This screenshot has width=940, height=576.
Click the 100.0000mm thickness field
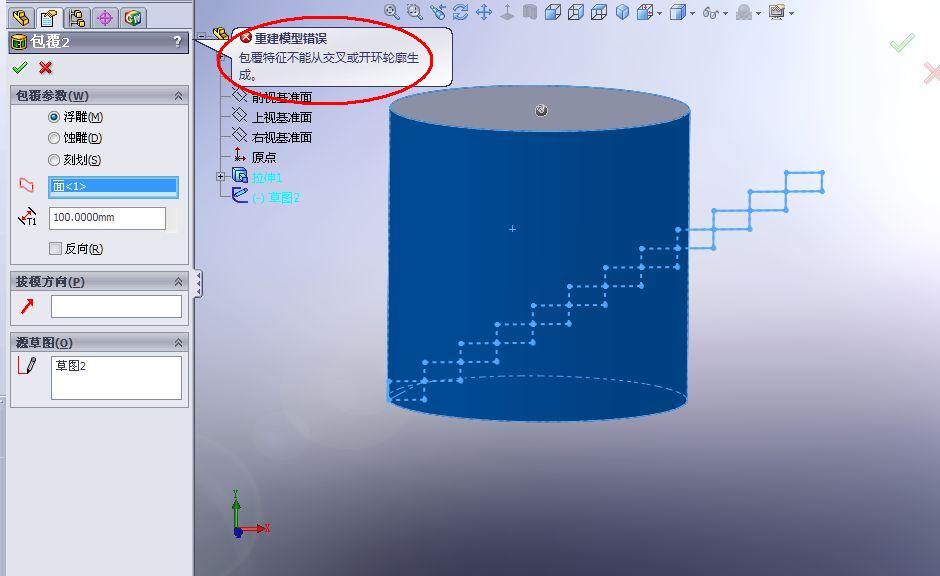click(107, 218)
